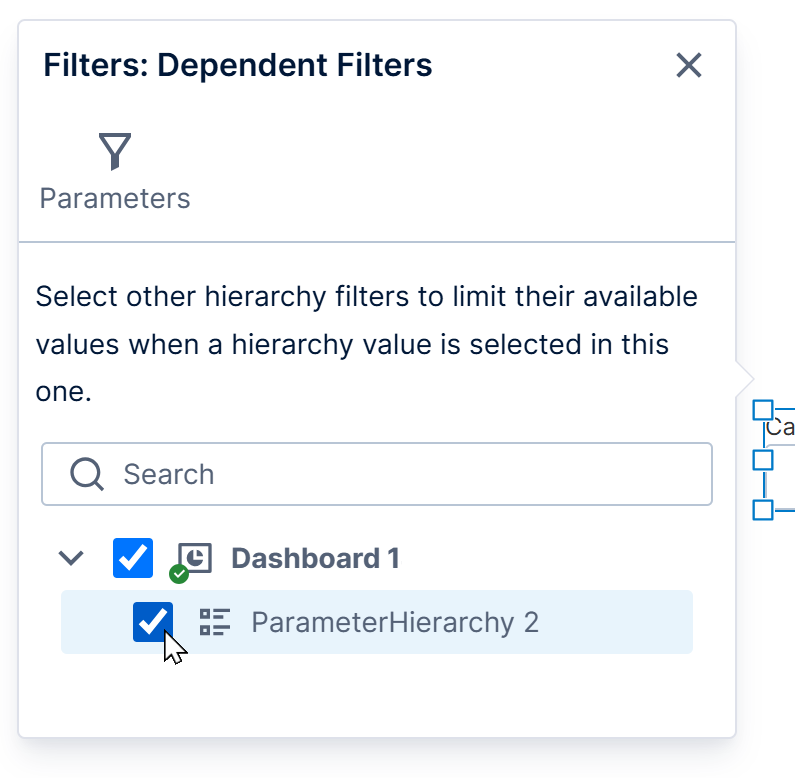
Task: Select the ParameterHierarchy 2 tree item label
Action: (x=395, y=623)
